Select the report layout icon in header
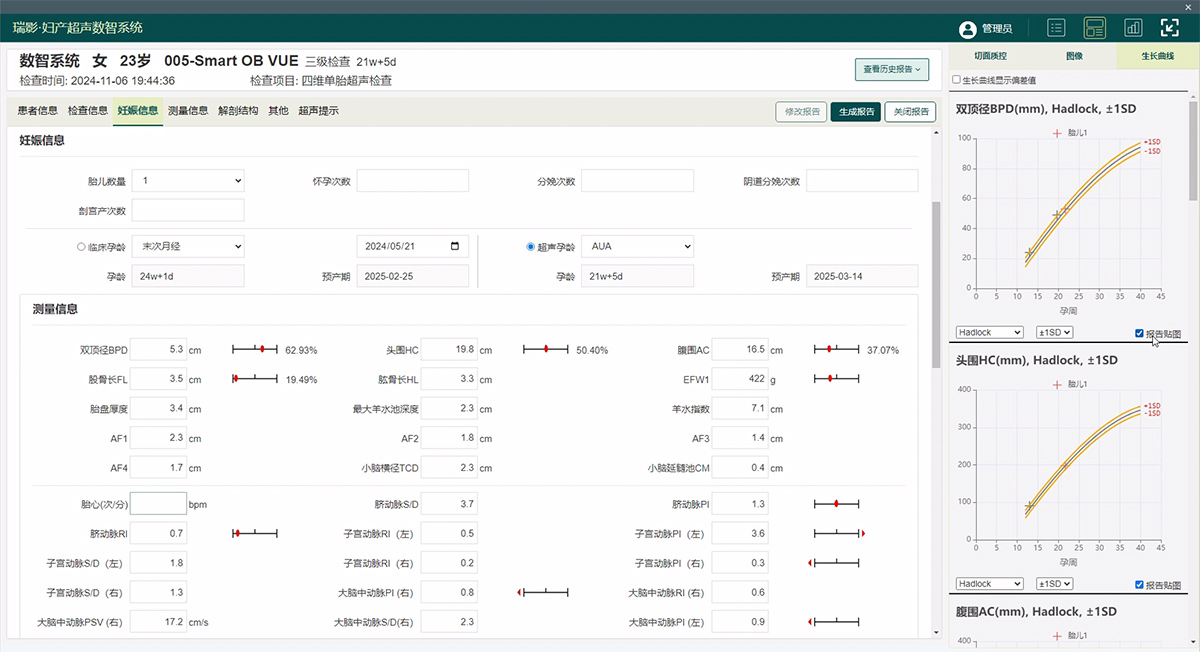The image size is (1200, 652). 1095,28
